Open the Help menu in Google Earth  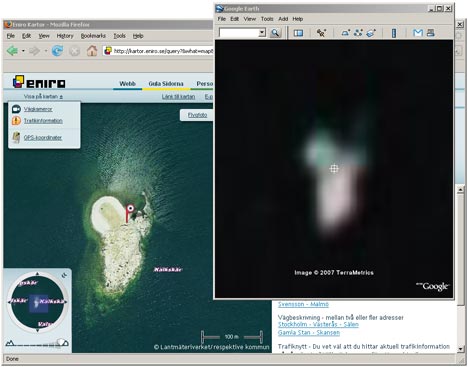point(298,19)
